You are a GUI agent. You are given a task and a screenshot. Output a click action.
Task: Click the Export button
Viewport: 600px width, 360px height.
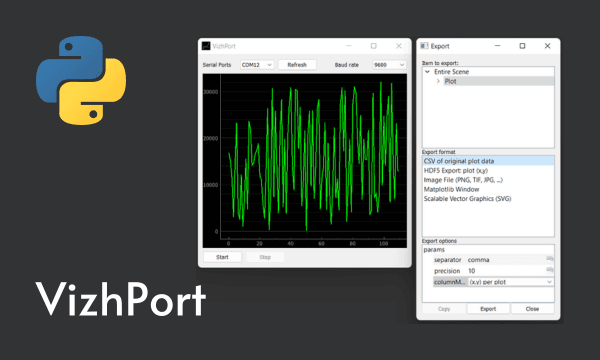coord(488,309)
